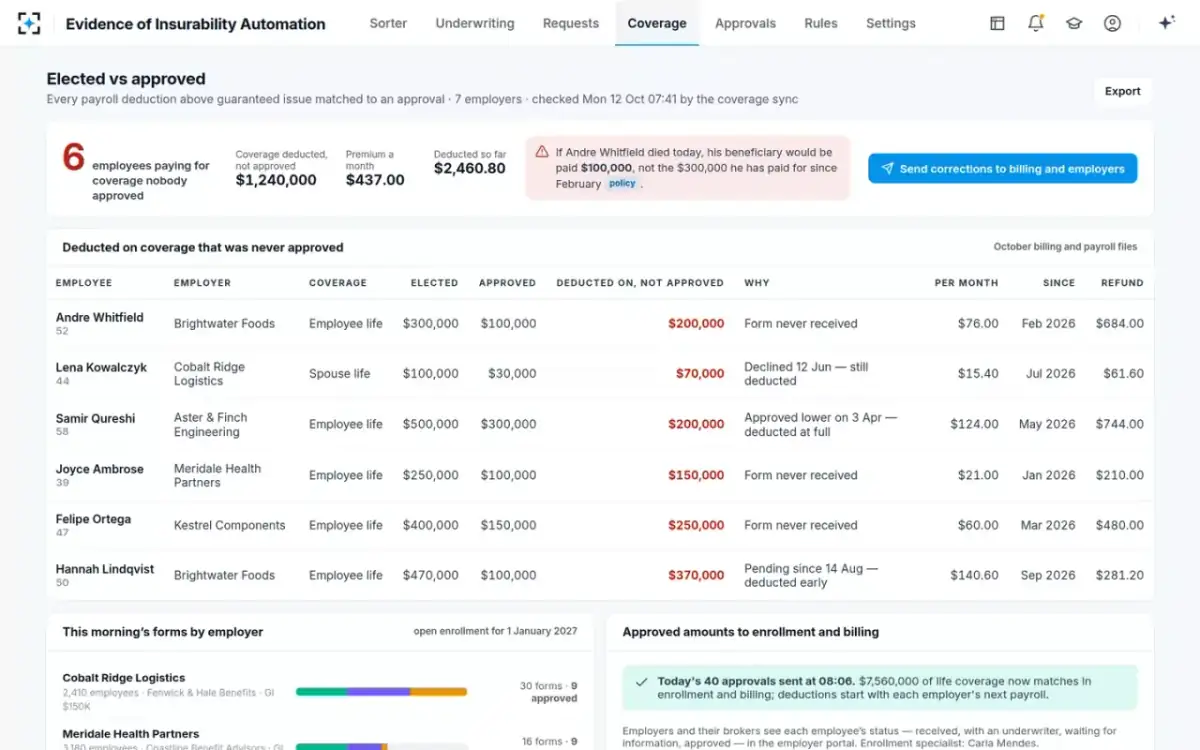The width and height of the screenshot is (1200, 750).
Task: Open the layout panel icon
Action: click(997, 23)
